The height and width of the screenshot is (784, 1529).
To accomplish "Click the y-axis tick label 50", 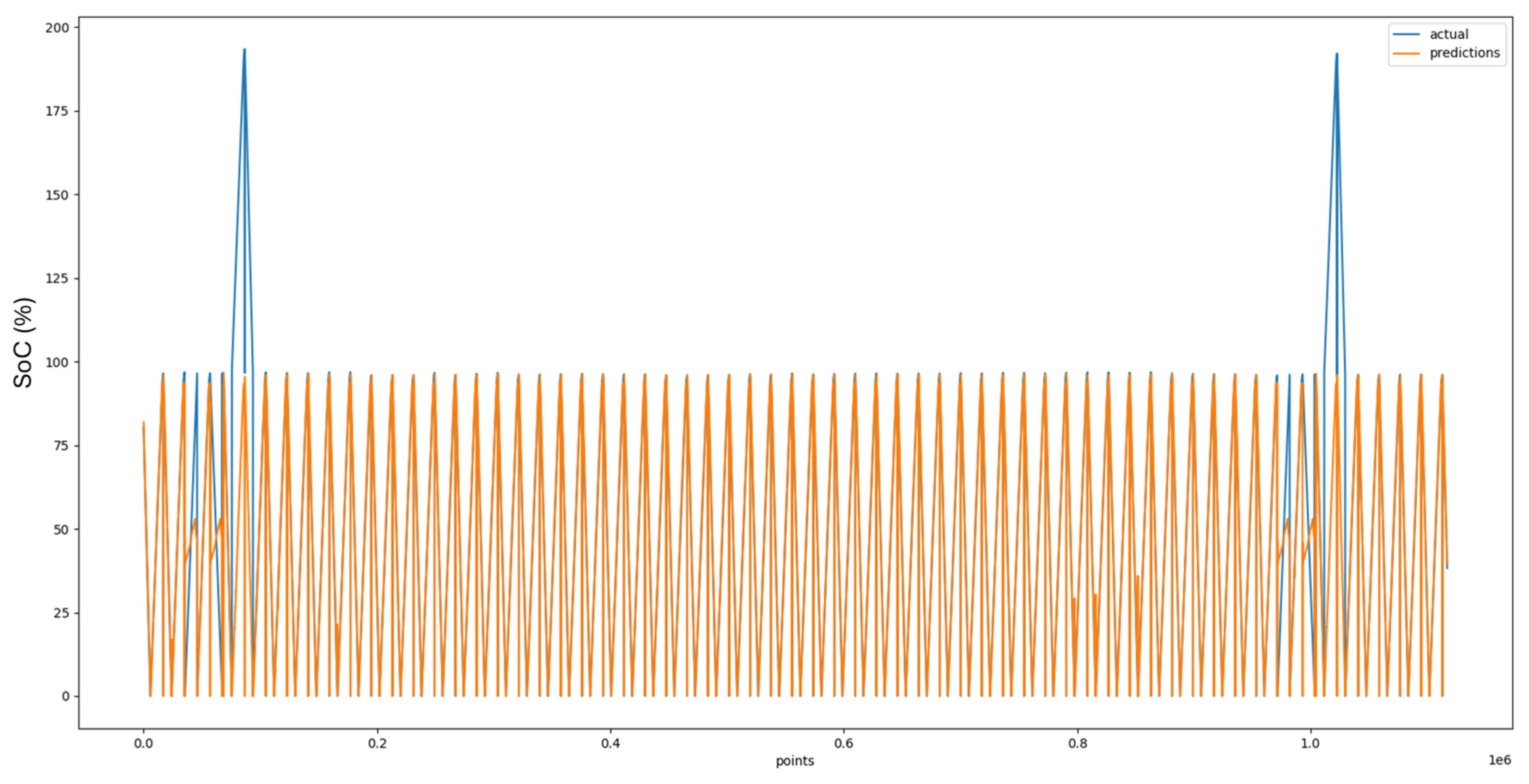I will [x=61, y=529].
